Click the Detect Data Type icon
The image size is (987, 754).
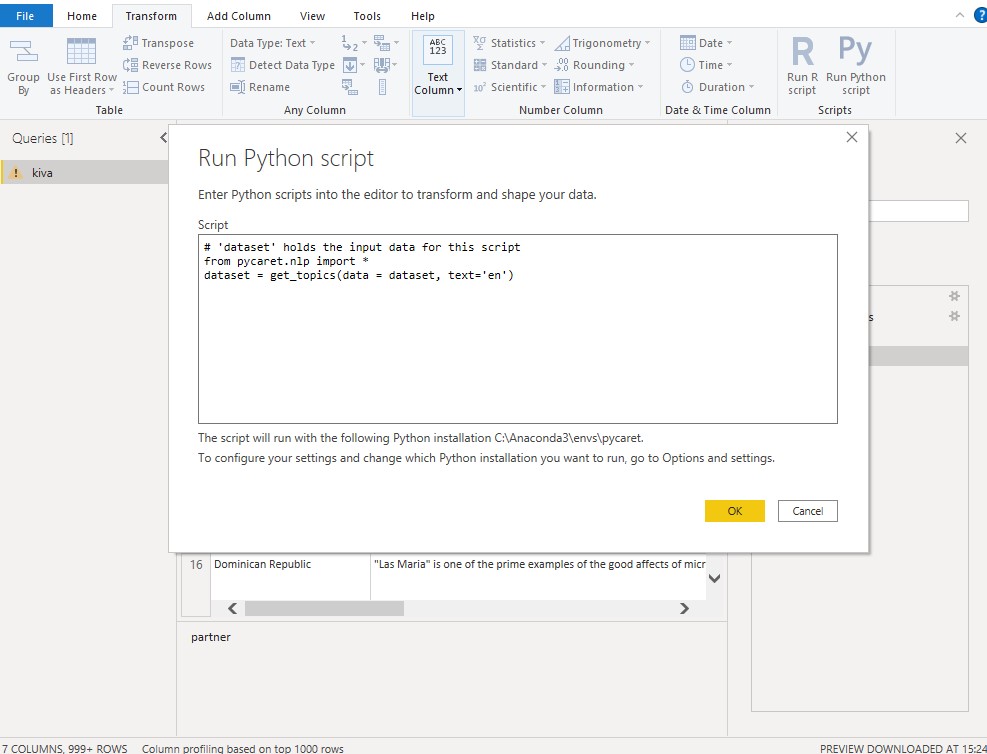(x=237, y=65)
